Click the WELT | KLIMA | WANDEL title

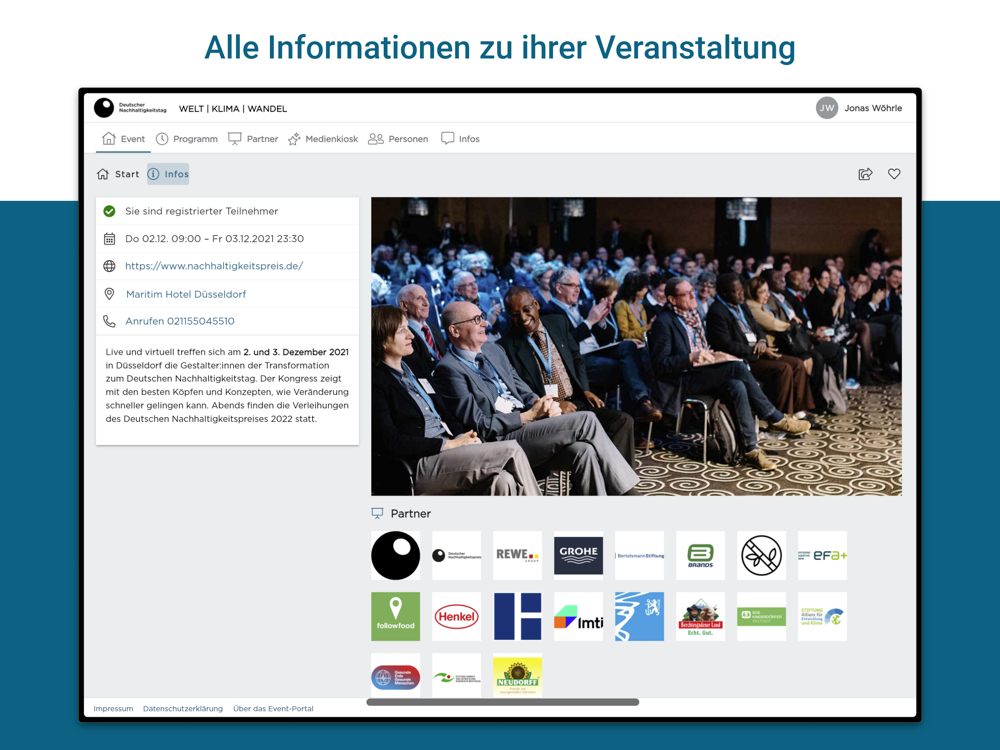233,108
